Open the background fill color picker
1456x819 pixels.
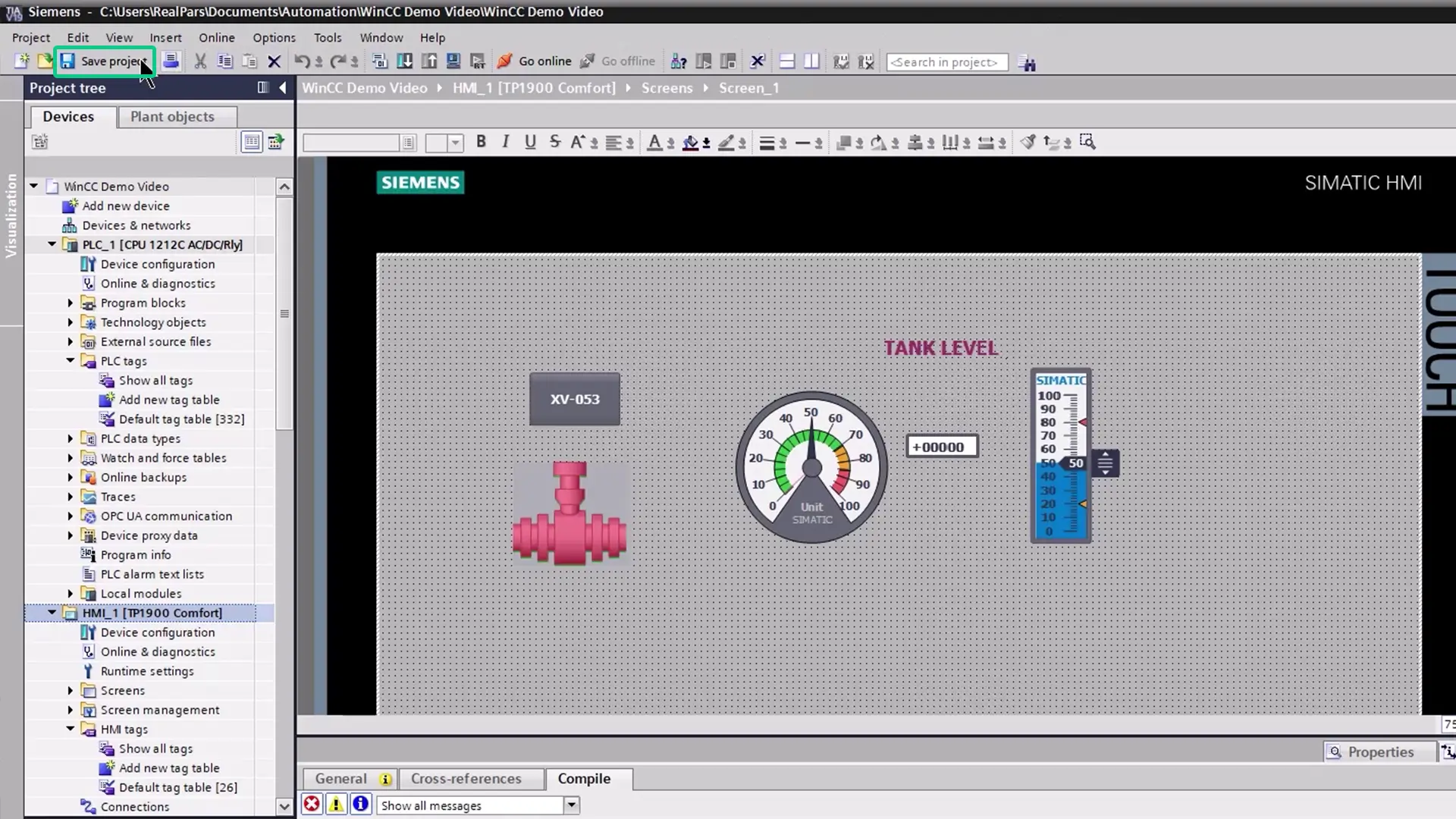[x=690, y=142]
